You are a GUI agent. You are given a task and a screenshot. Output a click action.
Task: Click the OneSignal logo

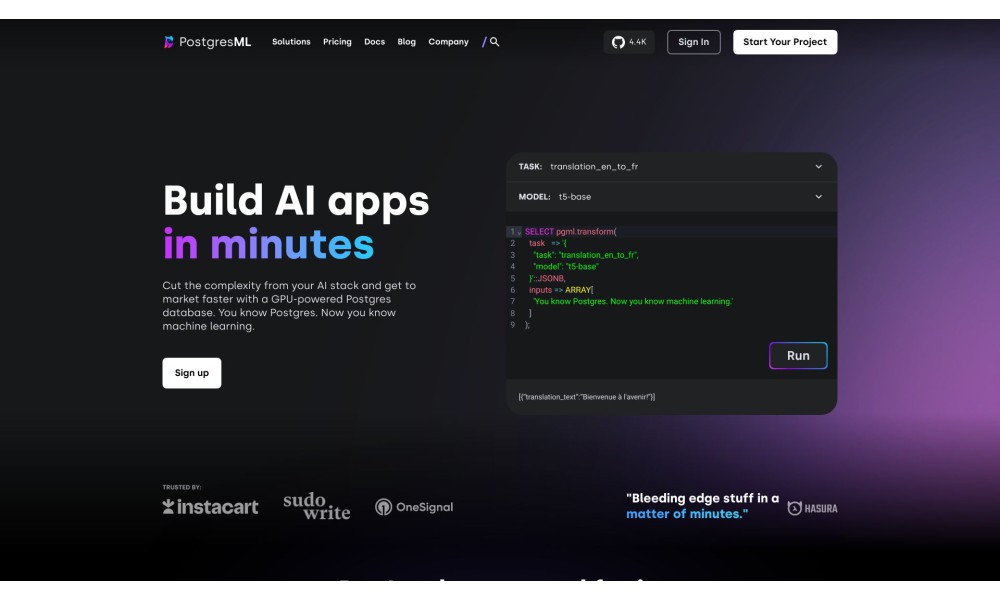pyautogui.click(x=414, y=507)
